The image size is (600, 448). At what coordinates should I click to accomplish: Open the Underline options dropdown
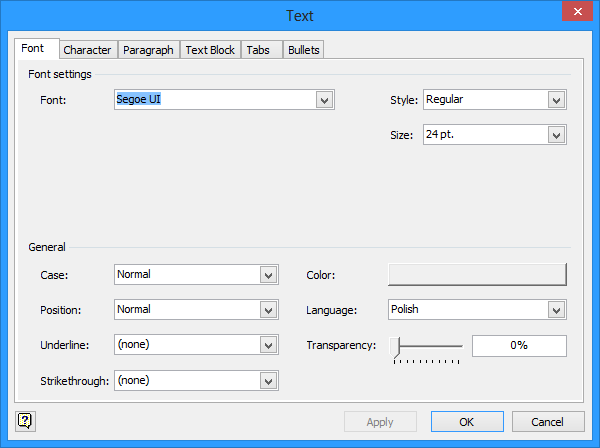(268, 345)
